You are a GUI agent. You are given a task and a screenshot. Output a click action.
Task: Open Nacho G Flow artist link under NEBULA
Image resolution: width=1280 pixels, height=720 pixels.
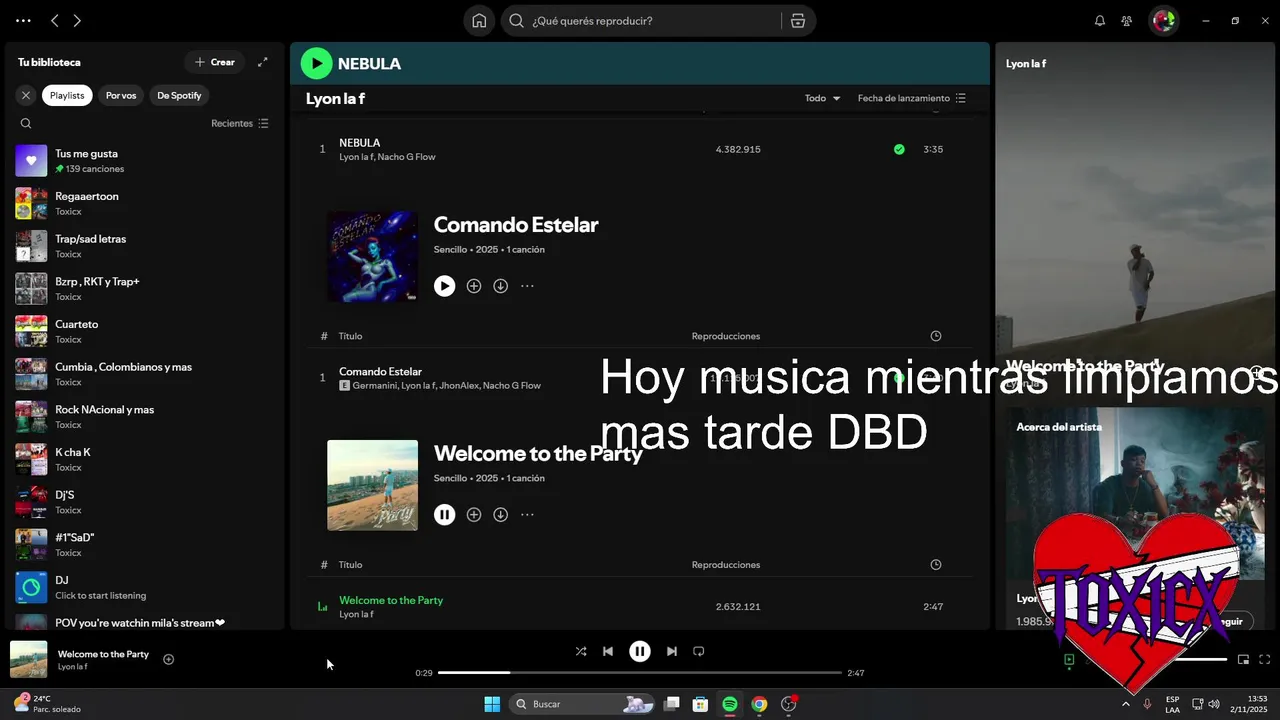406,157
